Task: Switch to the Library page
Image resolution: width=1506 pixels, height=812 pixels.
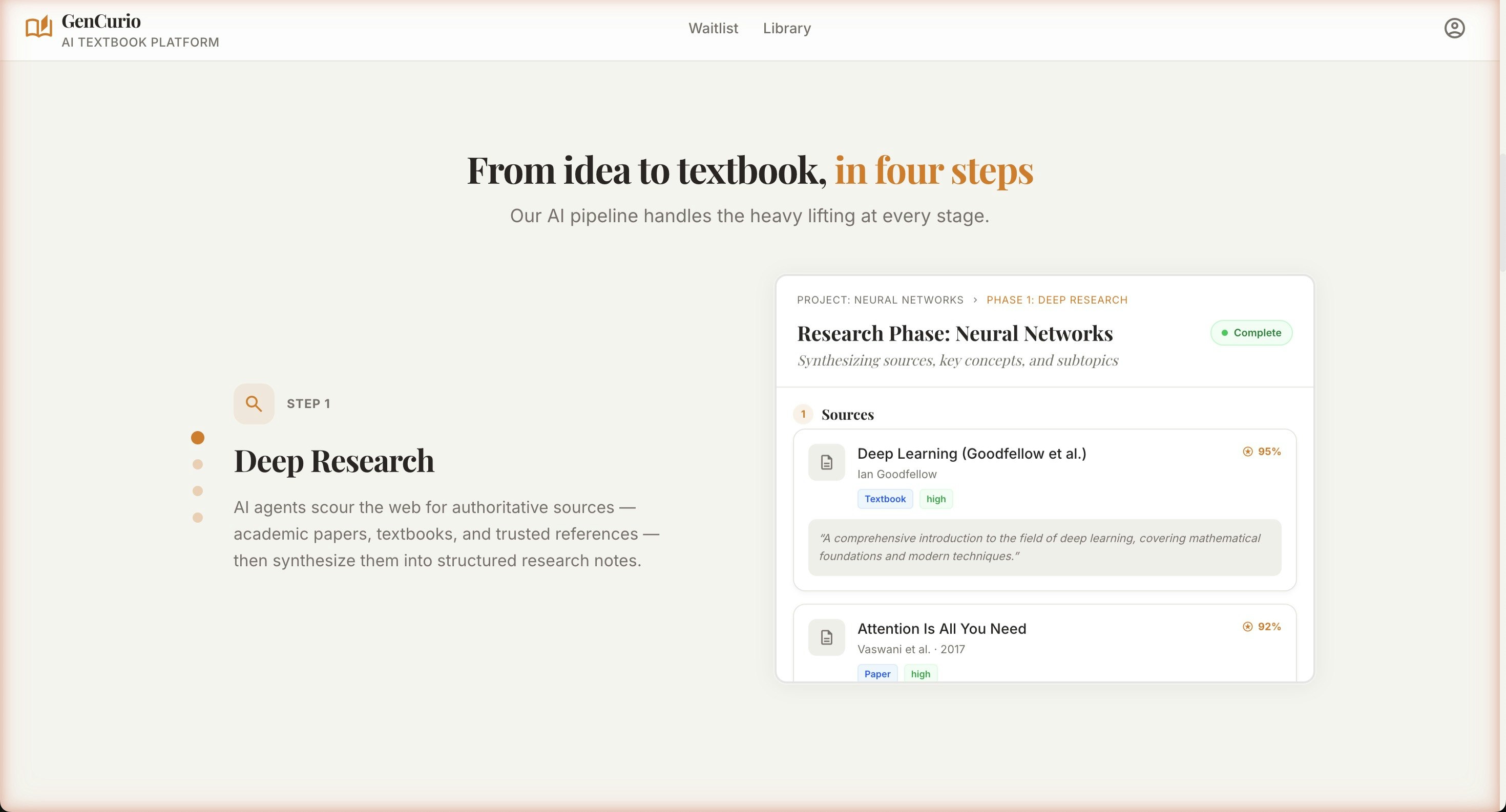Action: coord(786,28)
